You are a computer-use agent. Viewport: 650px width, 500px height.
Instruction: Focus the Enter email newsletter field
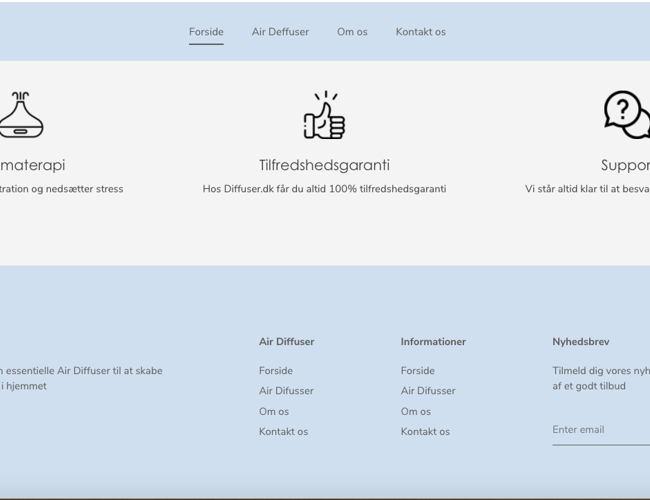[x=601, y=430]
